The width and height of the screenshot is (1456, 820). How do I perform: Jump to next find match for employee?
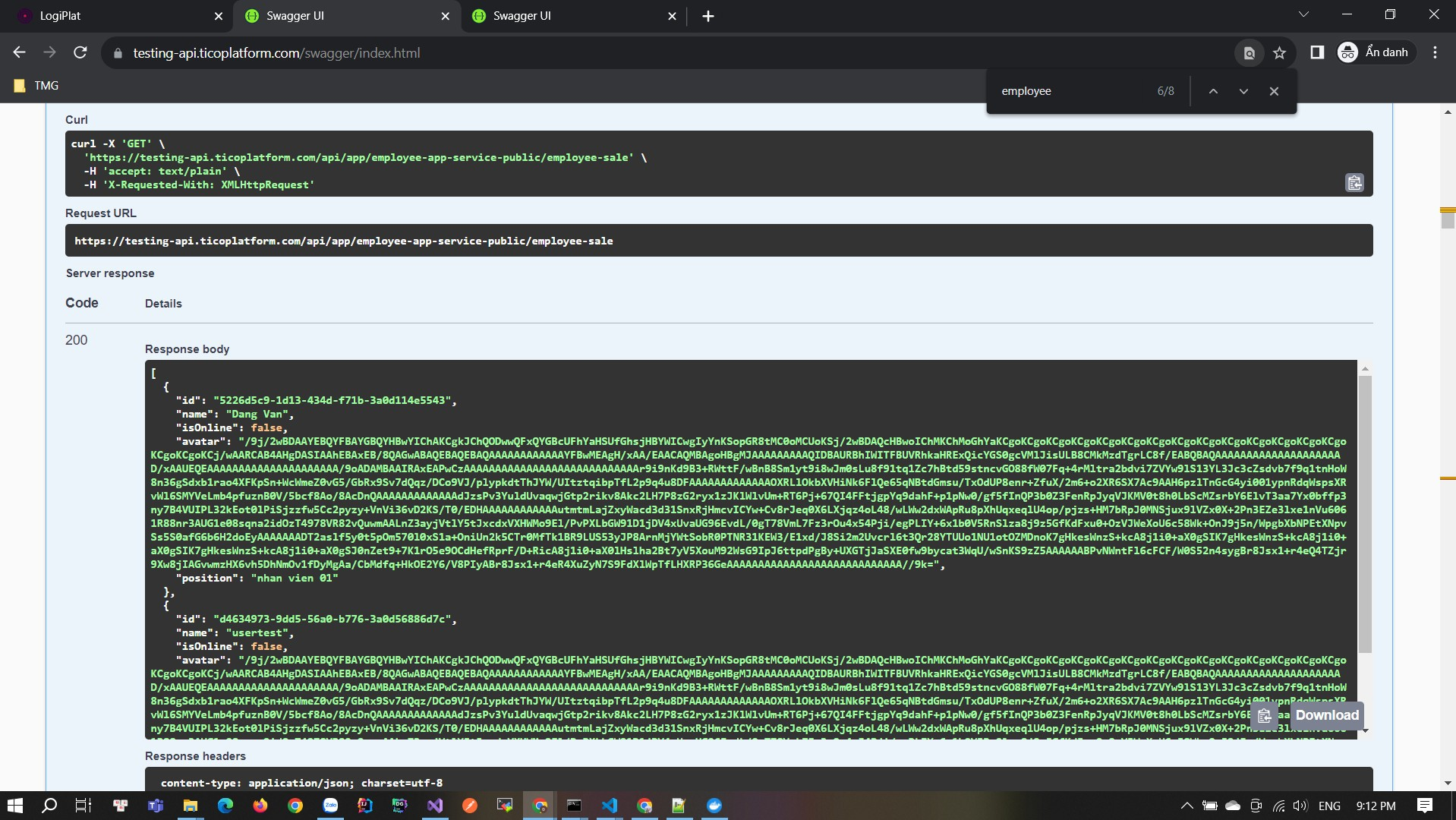(1243, 91)
